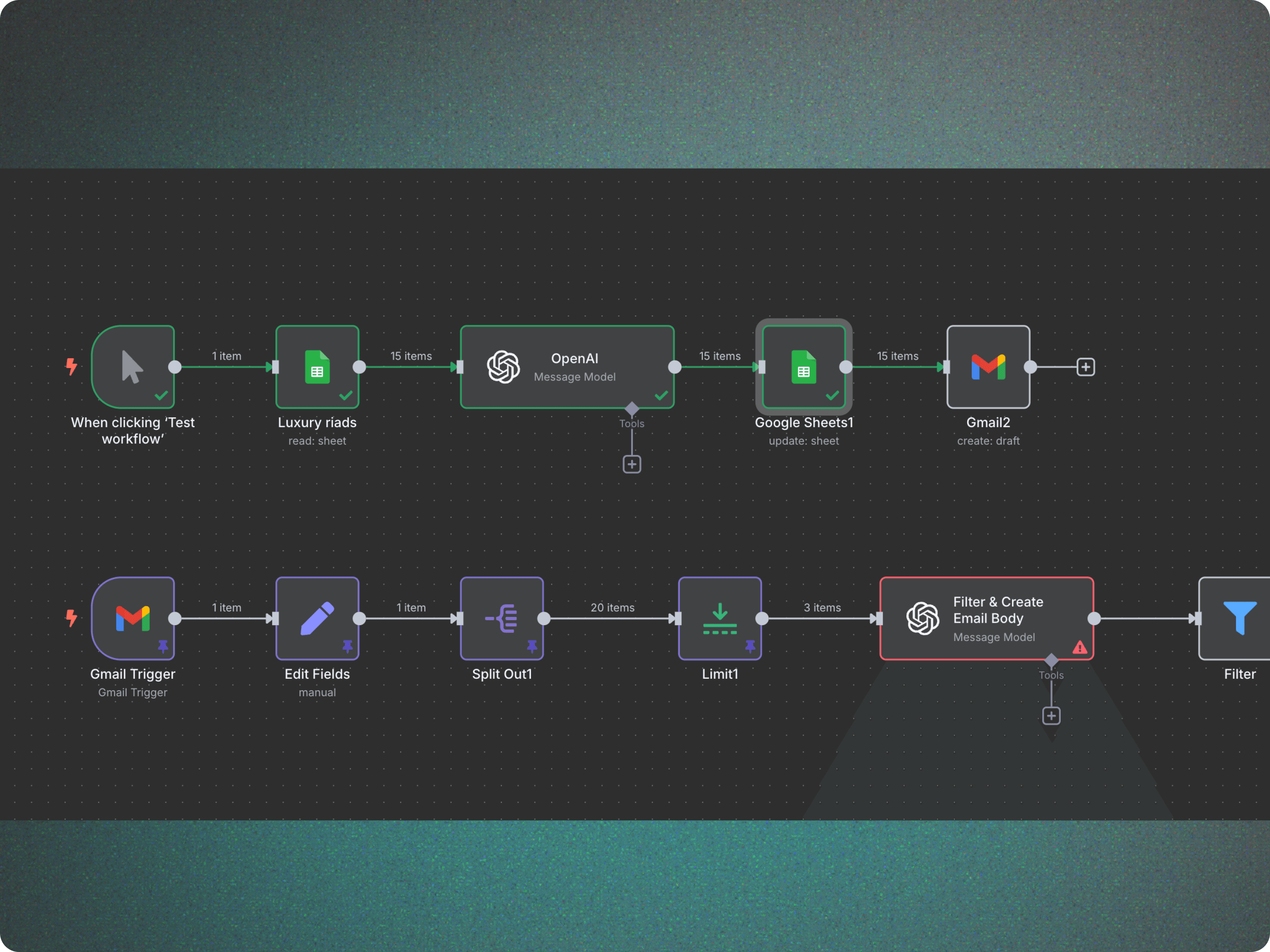
Task: Open the Edit Fields pencil node
Action: 317,618
